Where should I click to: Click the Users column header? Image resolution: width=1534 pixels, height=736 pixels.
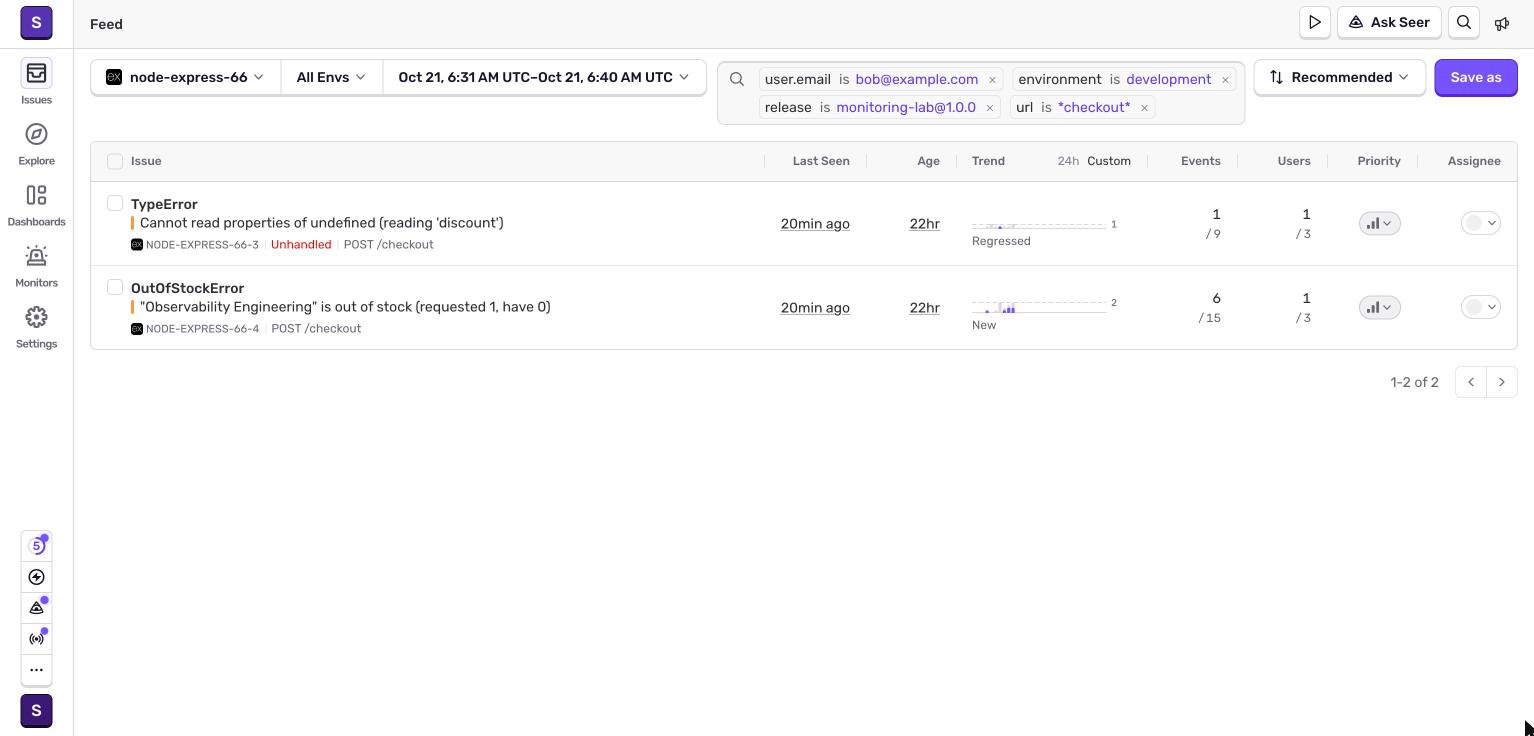pyautogui.click(x=1293, y=161)
